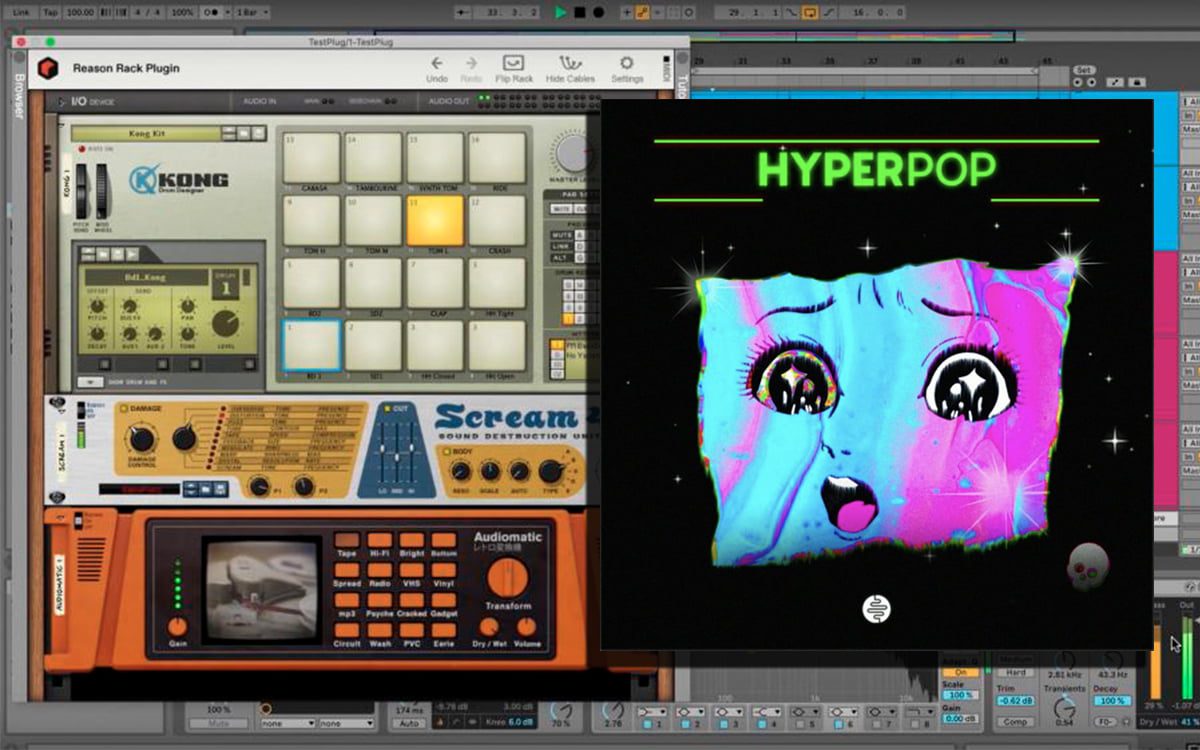
Task: Select the Cracked preset on Audiomatic
Action: pyautogui.click(x=414, y=601)
